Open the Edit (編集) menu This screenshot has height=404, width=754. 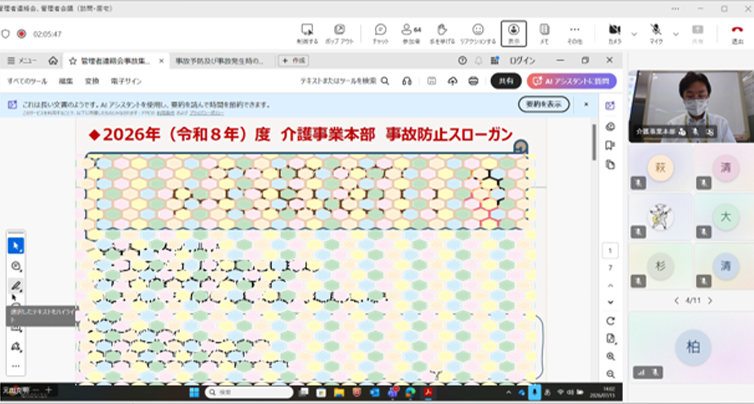(66, 81)
